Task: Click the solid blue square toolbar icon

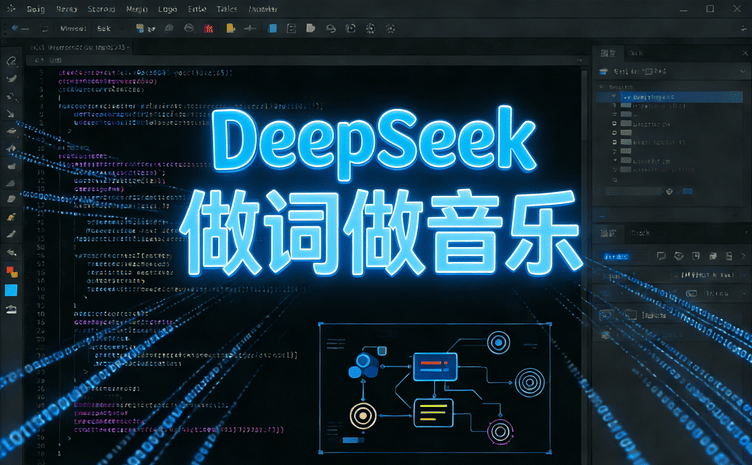Action: coord(272,29)
